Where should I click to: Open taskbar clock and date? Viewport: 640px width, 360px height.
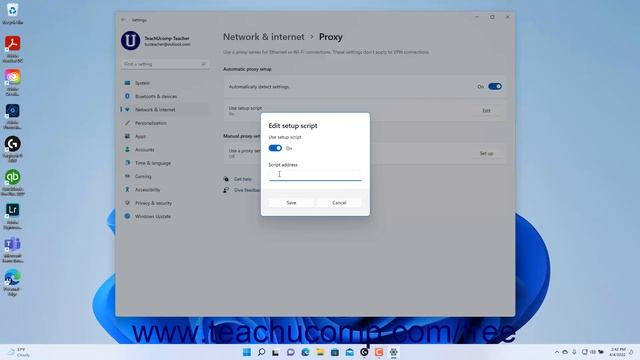tap(618, 352)
